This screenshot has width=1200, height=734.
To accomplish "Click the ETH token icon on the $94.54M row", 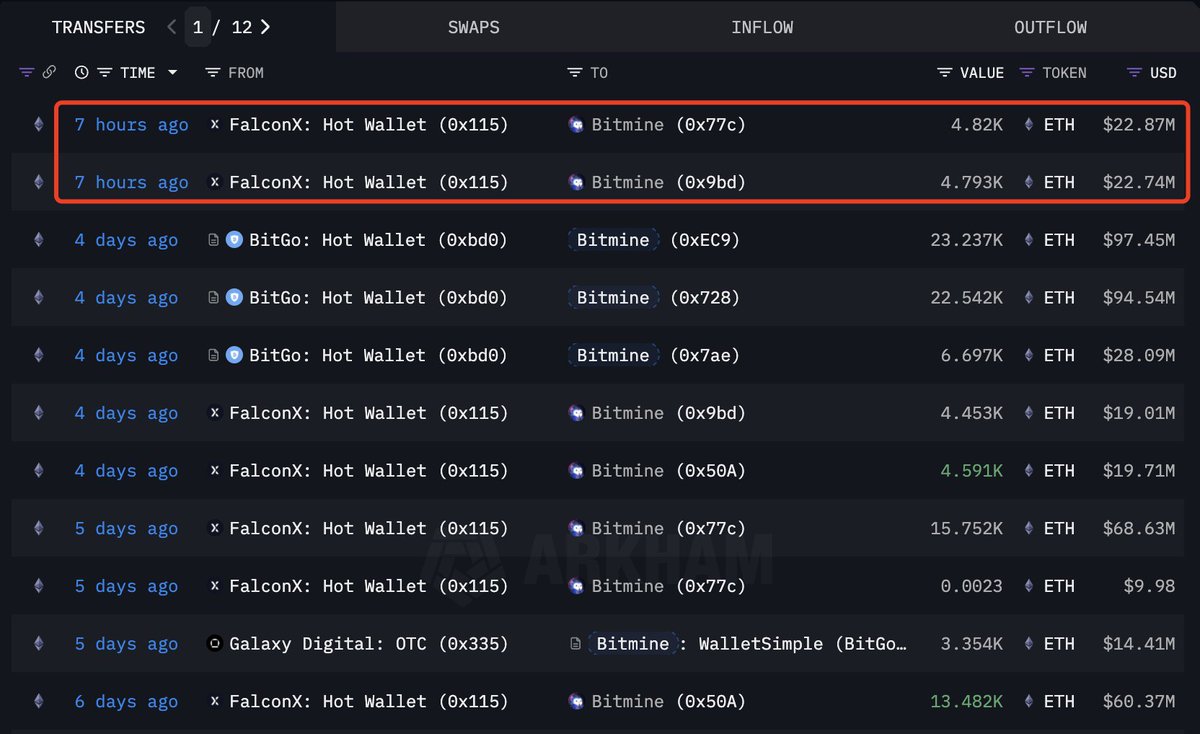I will (x=1029, y=298).
